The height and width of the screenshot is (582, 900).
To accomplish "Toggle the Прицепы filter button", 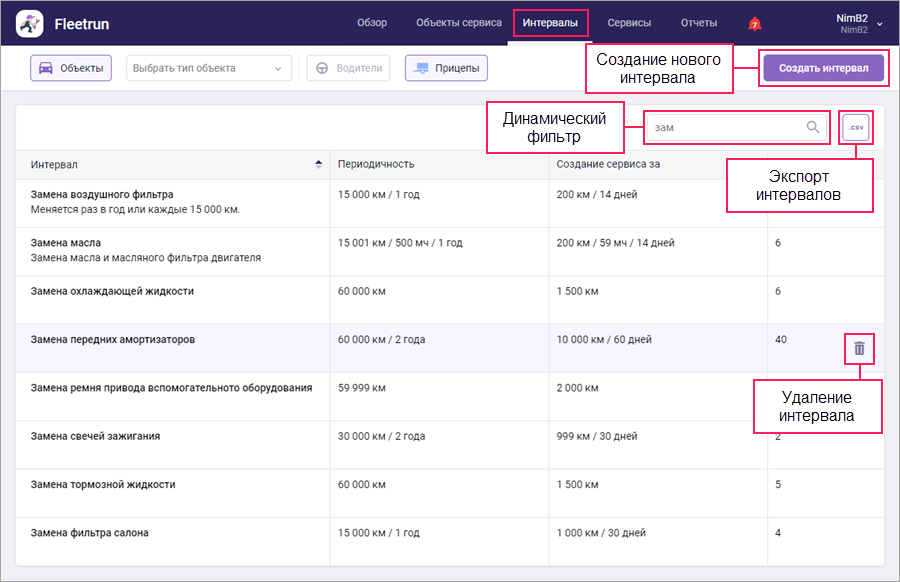I will 447,68.
